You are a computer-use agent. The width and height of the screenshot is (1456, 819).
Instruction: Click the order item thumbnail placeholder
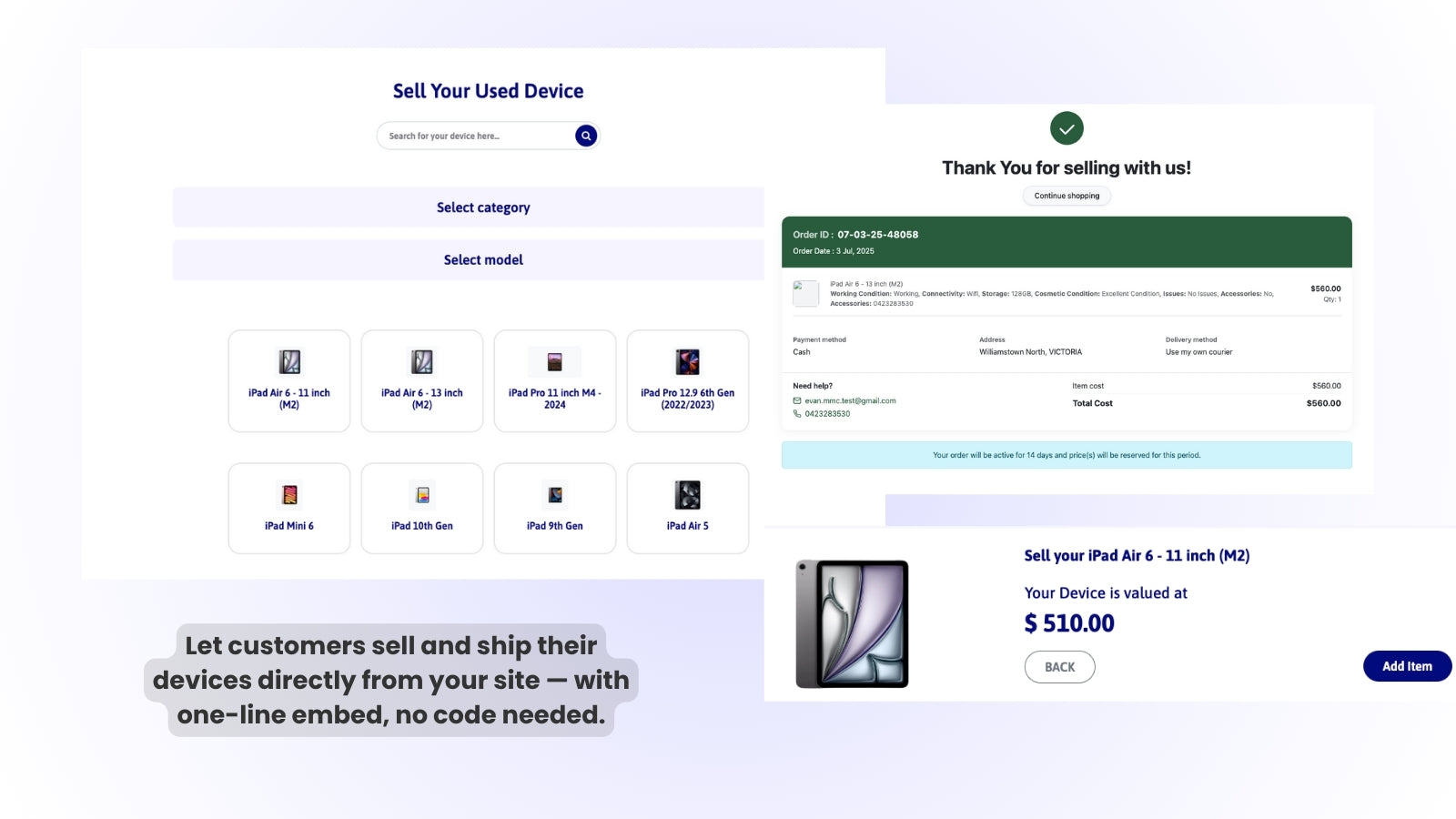click(806, 293)
